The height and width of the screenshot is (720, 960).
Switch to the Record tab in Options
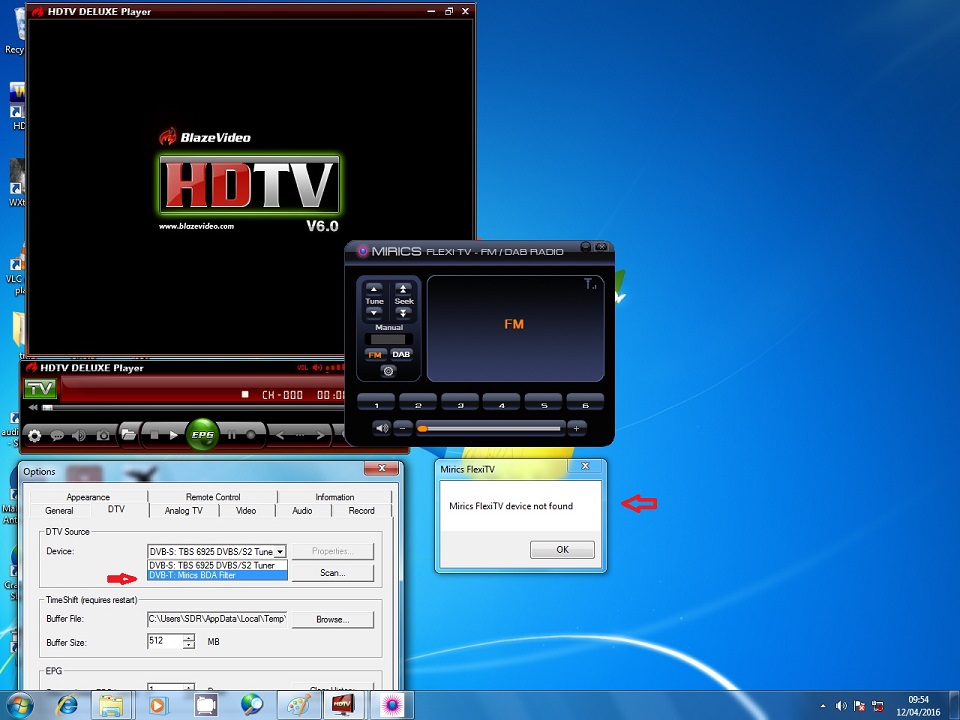click(361, 511)
